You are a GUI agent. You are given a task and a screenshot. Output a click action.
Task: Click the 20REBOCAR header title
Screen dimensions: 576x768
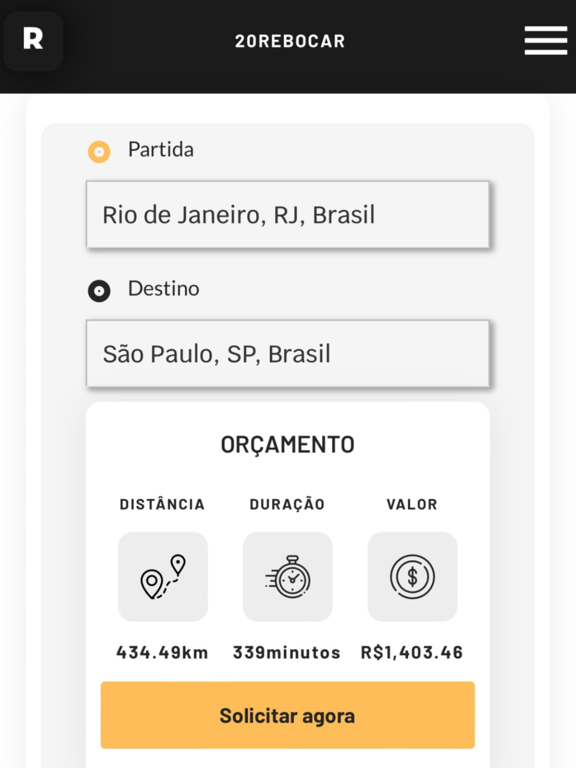point(290,41)
